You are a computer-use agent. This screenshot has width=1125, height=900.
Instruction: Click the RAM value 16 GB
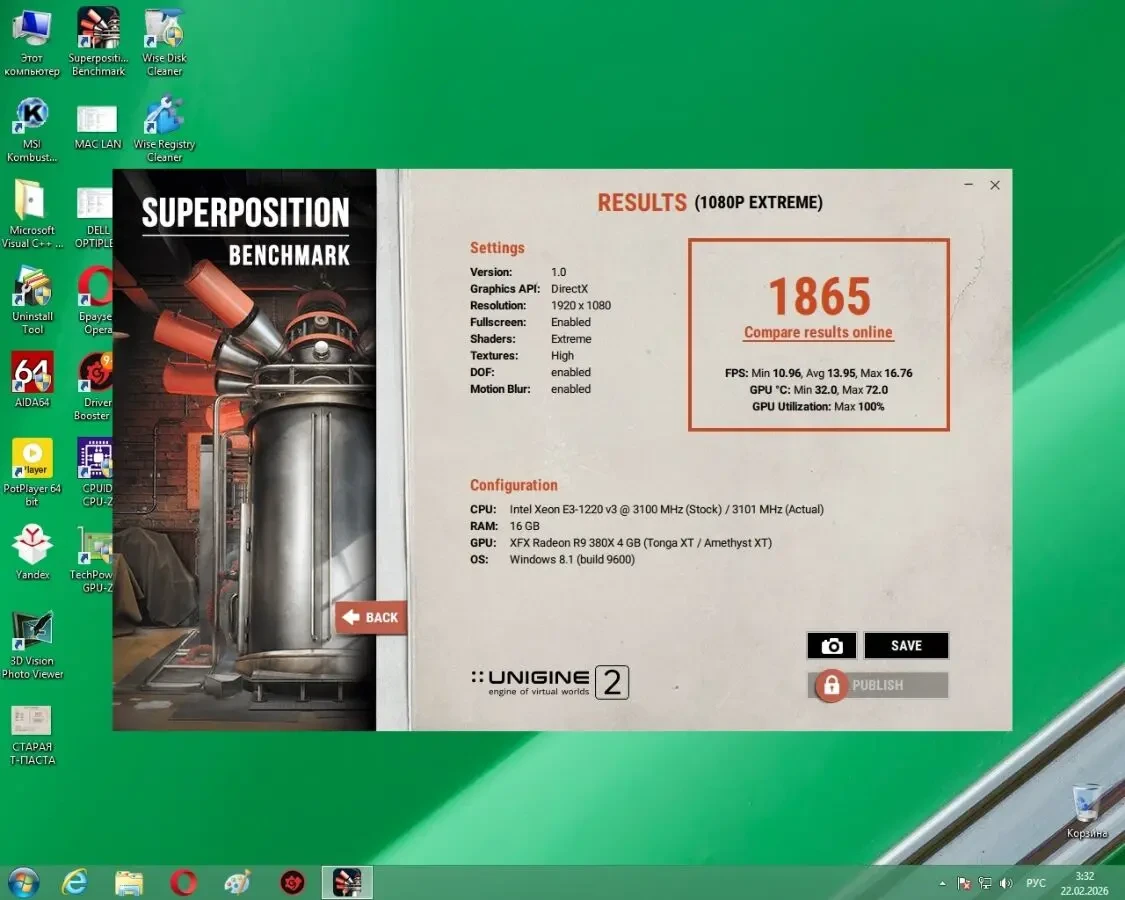coord(524,526)
